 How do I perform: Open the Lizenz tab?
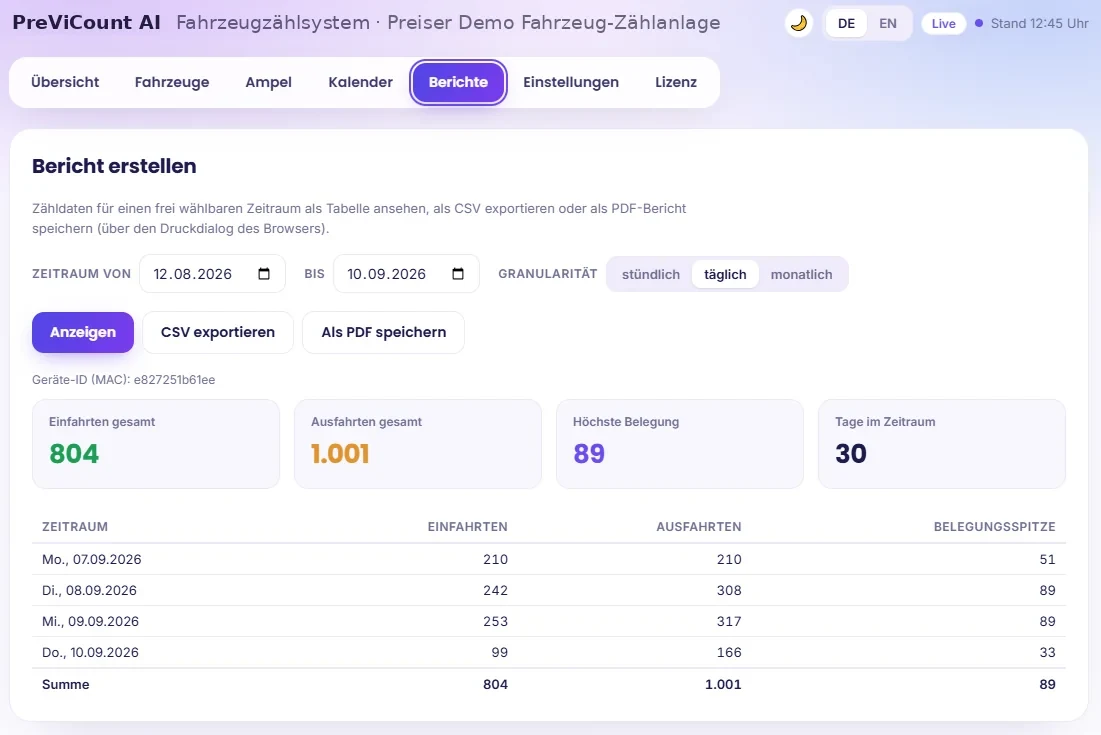[675, 82]
